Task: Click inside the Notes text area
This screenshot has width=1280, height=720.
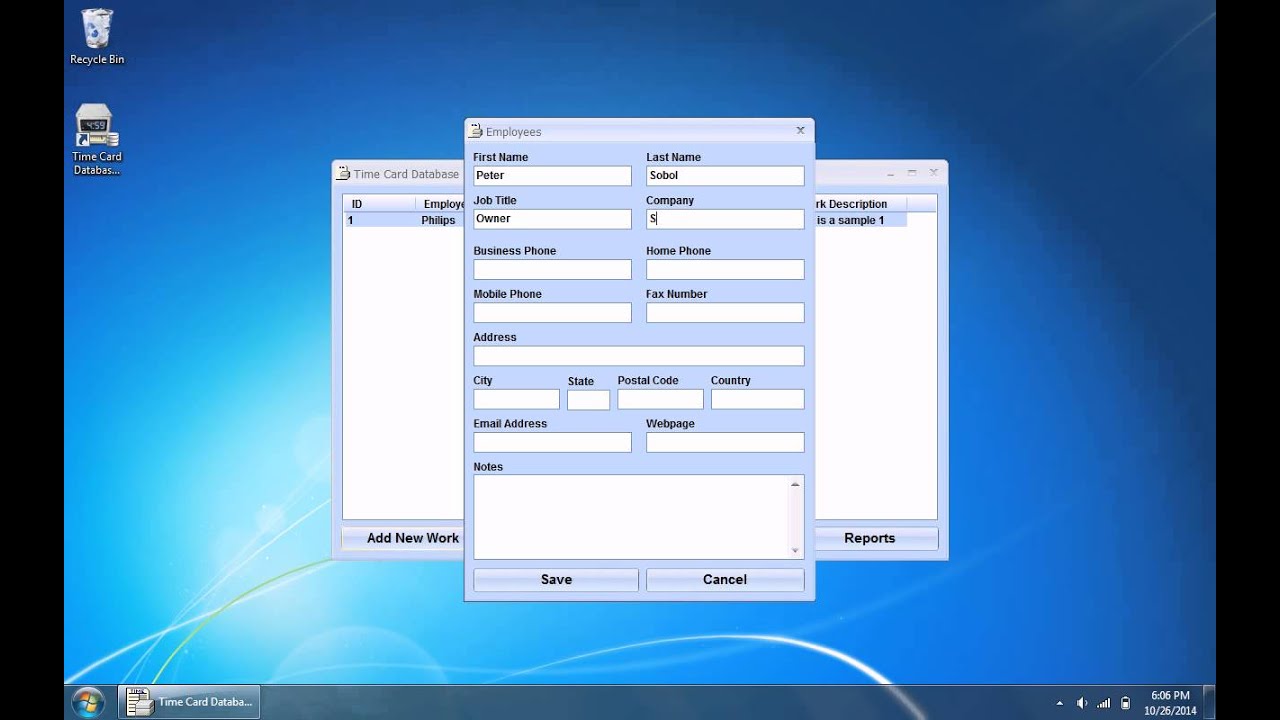Action: [x=630, y=517]
